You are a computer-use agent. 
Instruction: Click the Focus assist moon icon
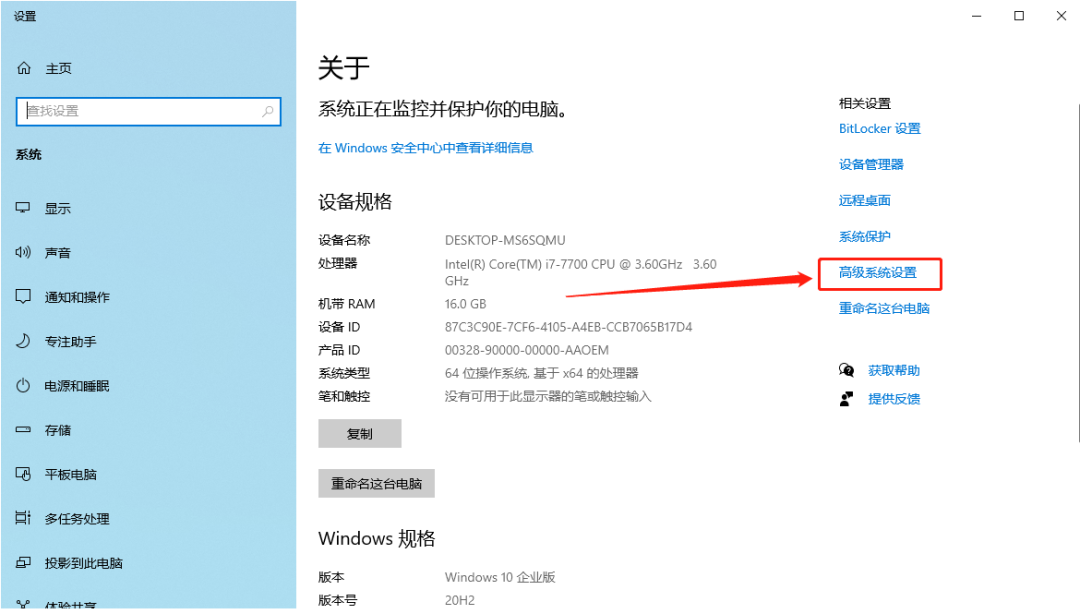click(23, 341)
